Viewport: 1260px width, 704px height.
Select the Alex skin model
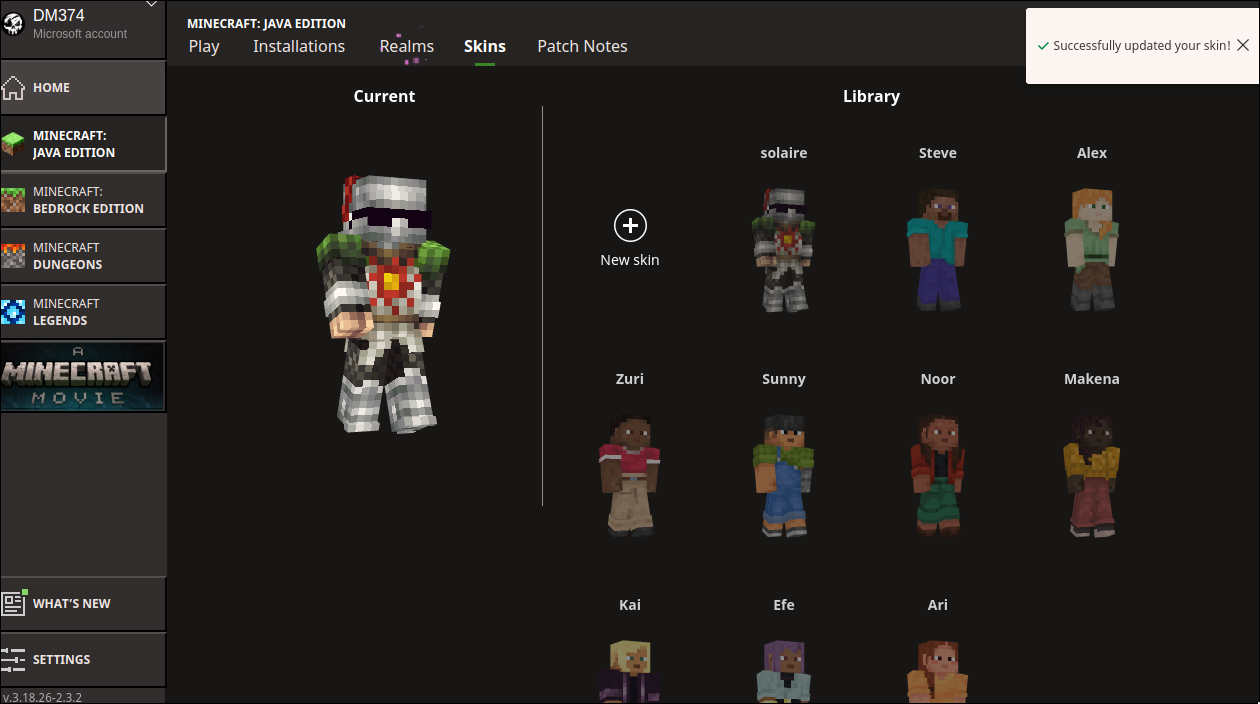coord(1092,249)
